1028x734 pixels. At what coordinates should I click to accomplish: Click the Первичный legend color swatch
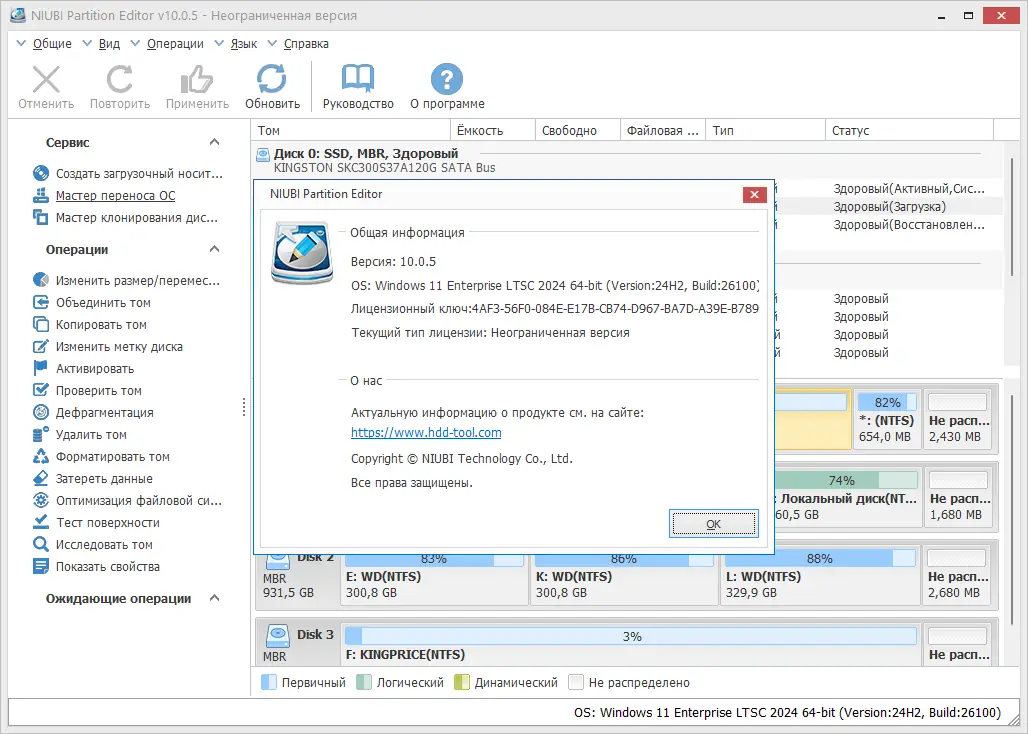[269, 682]
